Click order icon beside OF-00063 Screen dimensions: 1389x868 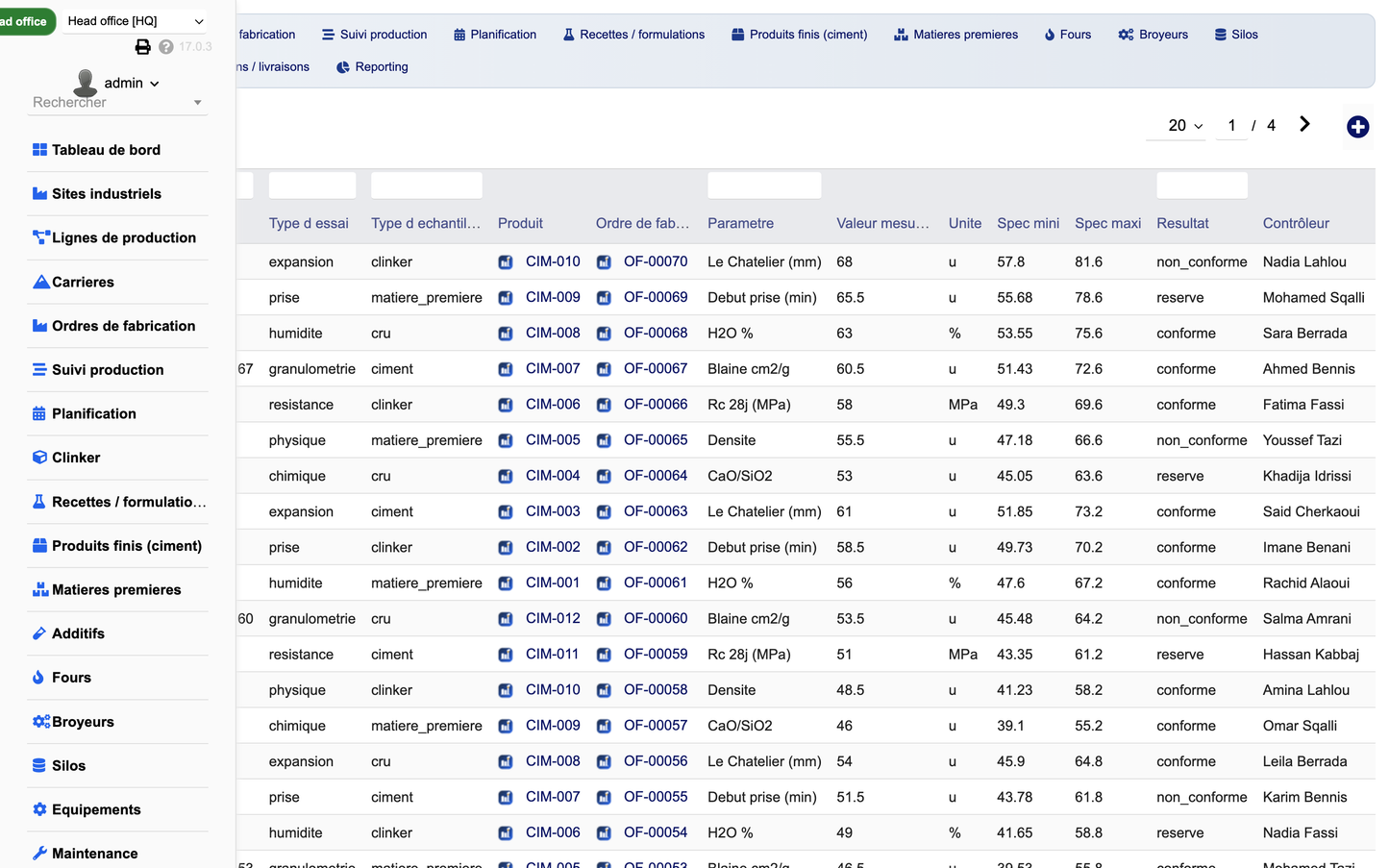click(604, 511)
